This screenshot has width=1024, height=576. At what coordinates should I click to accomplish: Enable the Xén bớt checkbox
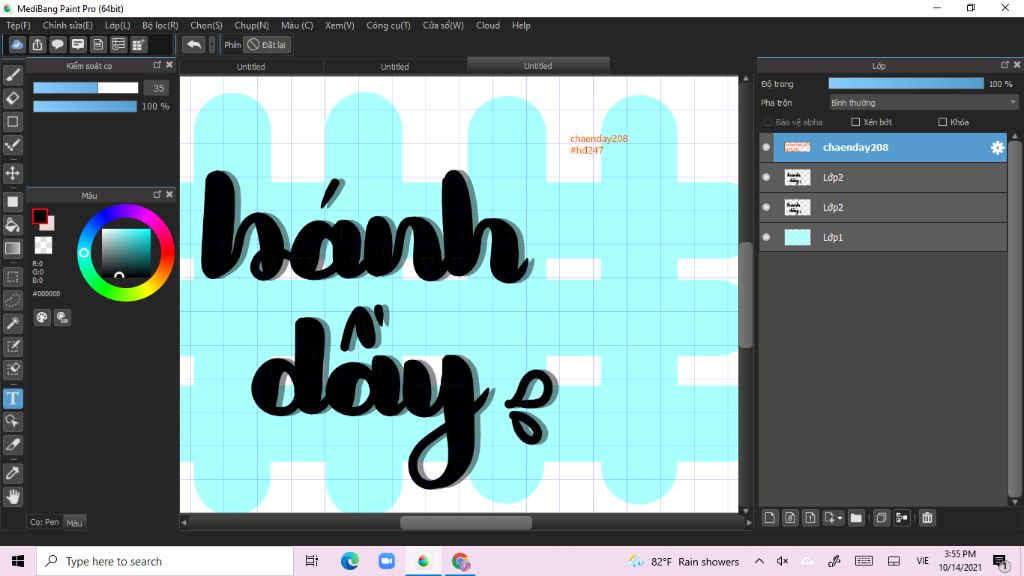(x=856, y=122)
